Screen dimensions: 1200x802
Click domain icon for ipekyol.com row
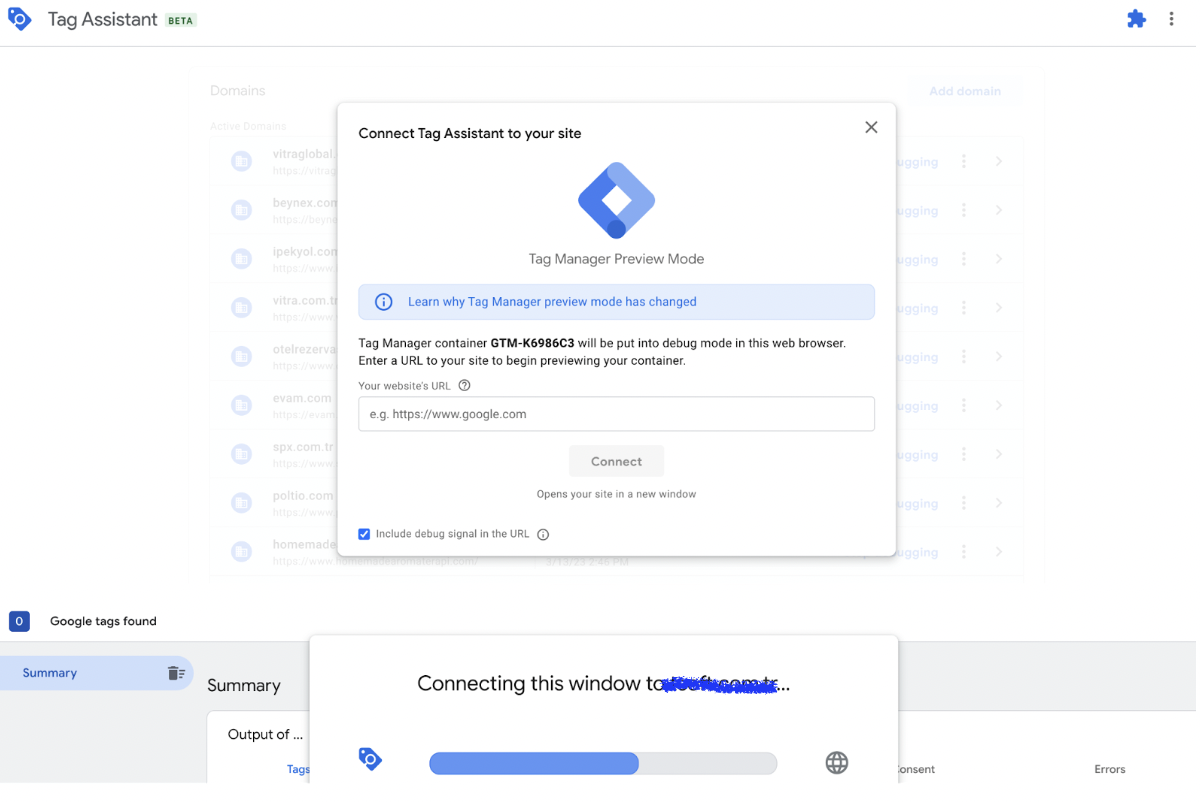pos(241,259)
